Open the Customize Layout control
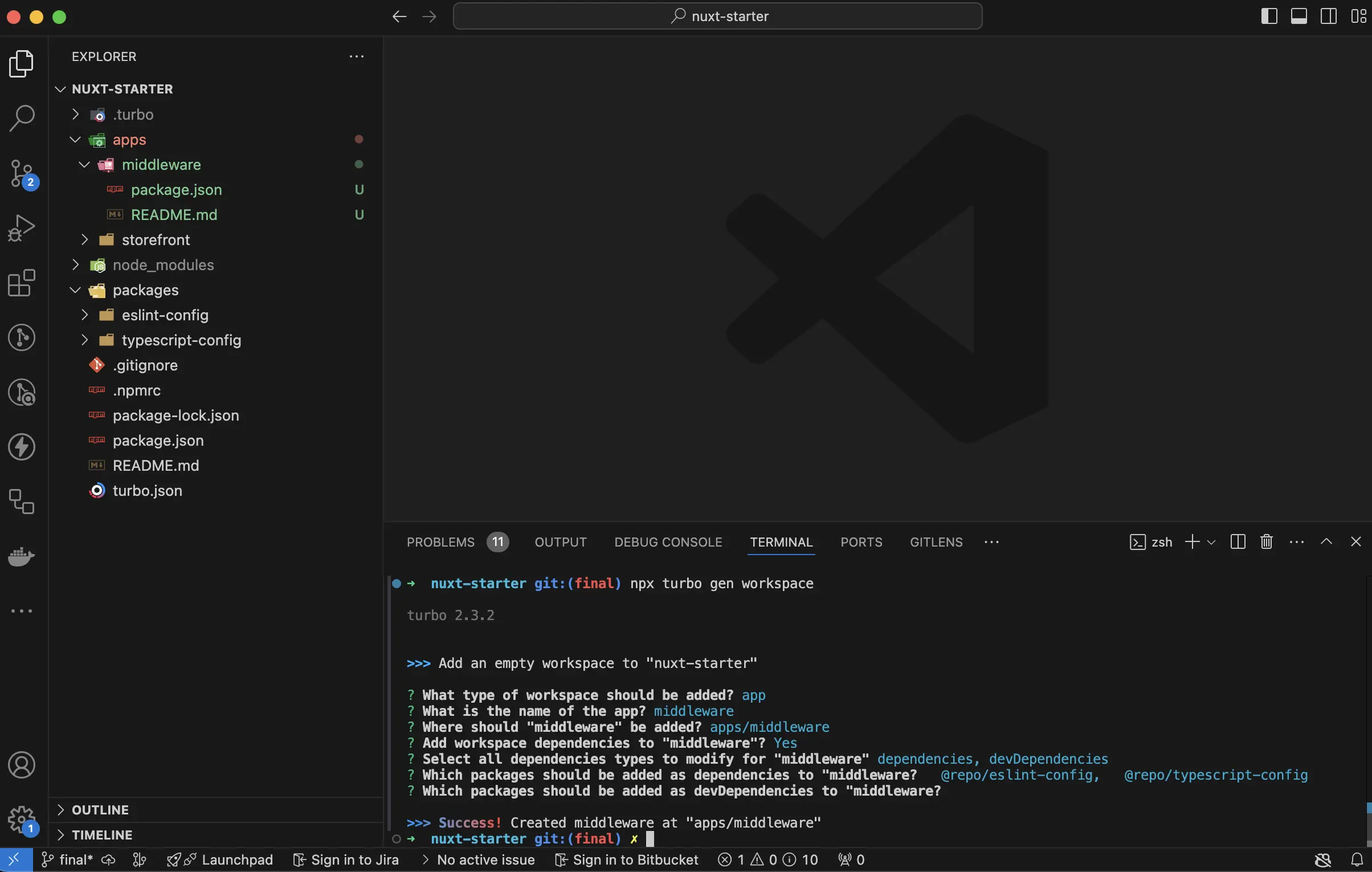The width and height of the screenshot is (1372, 872). (1359, 16)
